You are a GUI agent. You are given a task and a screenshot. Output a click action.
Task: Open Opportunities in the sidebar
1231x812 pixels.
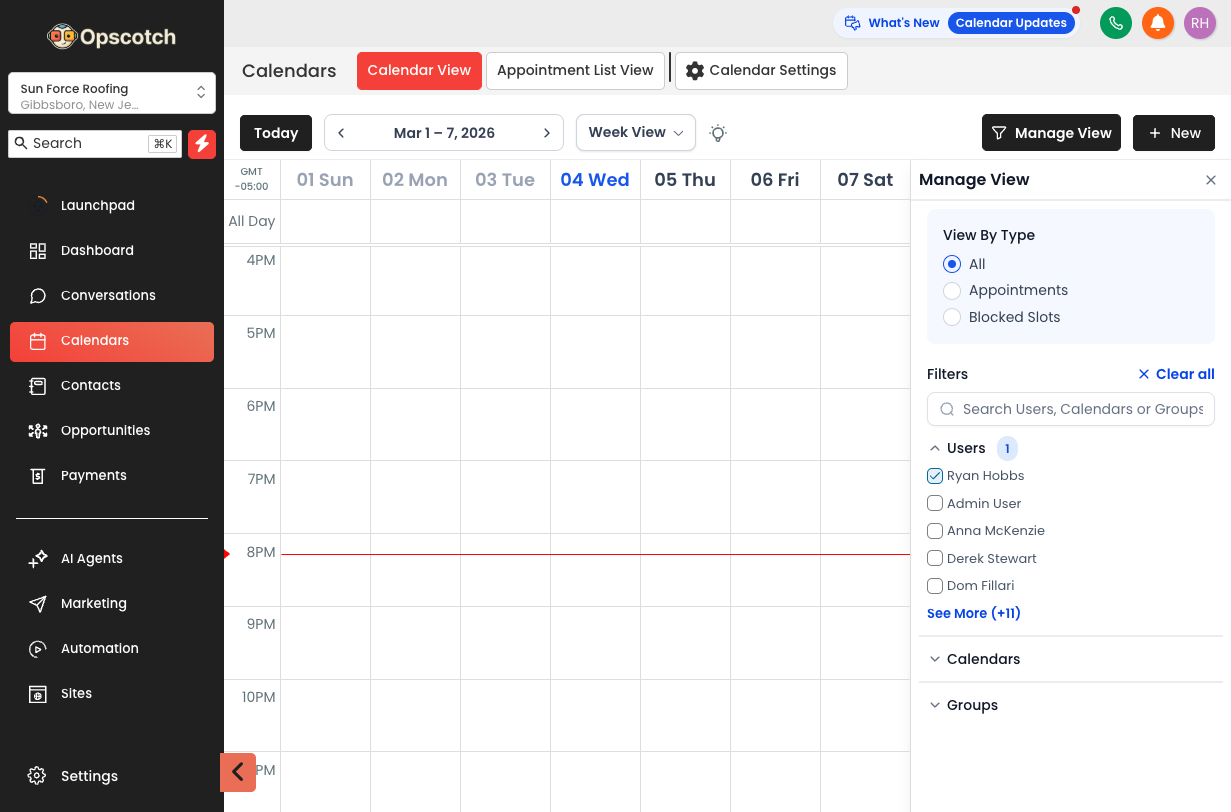(105, 431)
